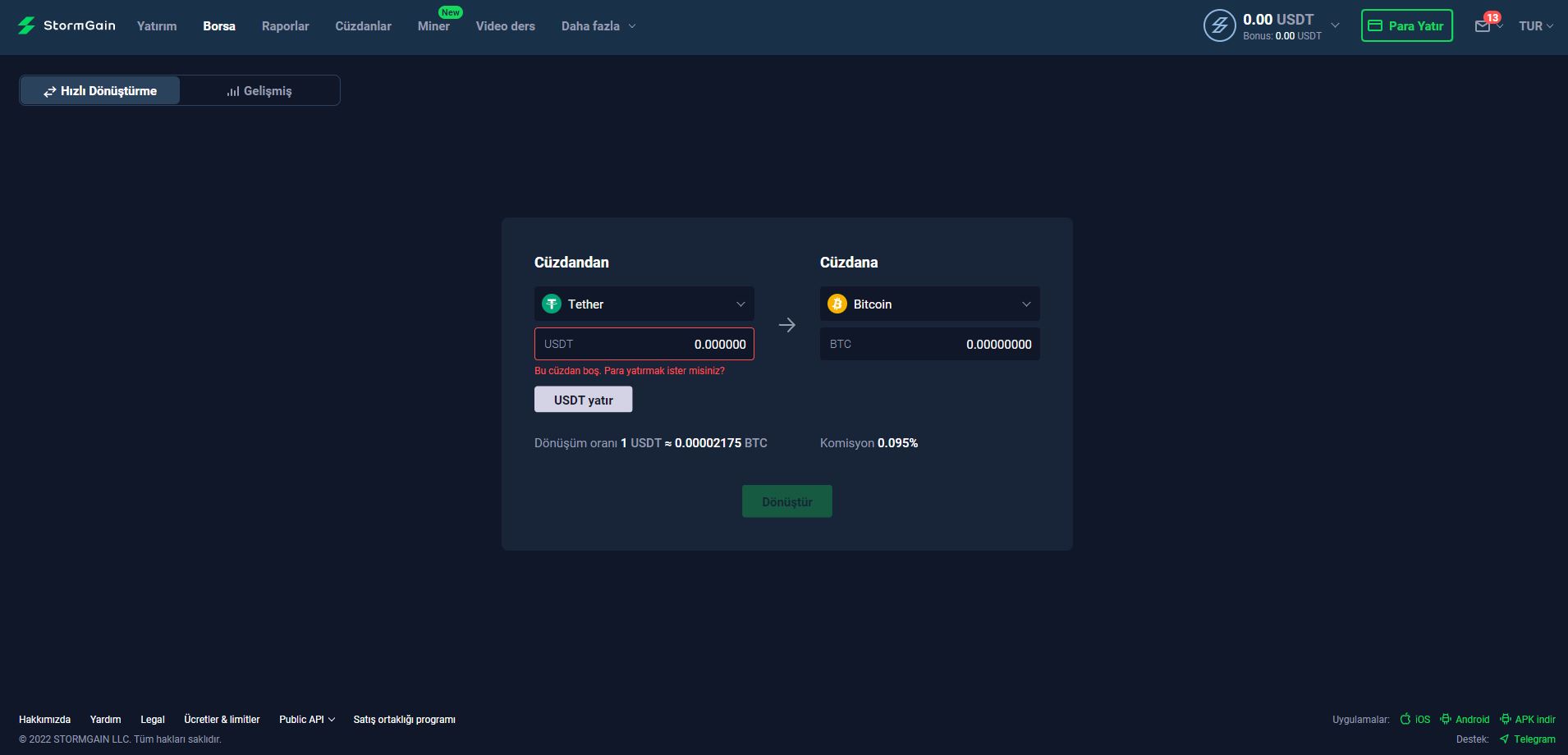Image resolution: width=1568 pixels, height=755 pixels.
Task: Switch to Hızlı Dönüştürme tab
Action: click(100, 90)
